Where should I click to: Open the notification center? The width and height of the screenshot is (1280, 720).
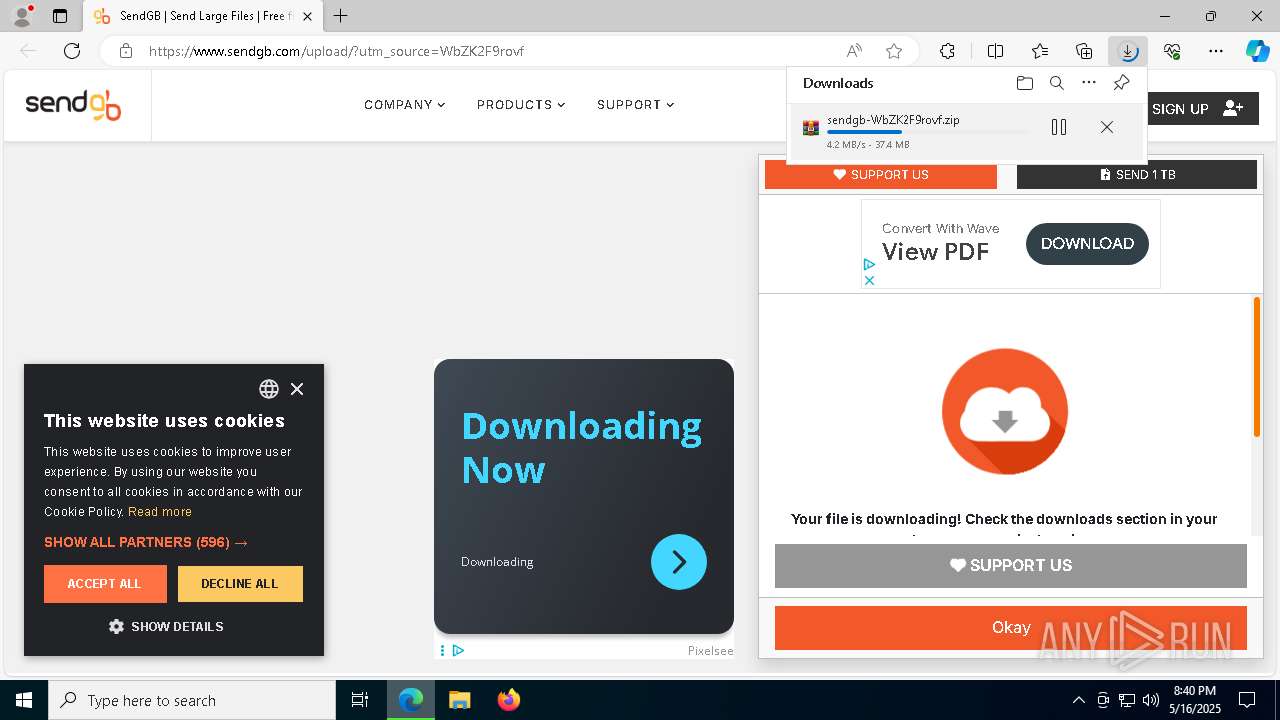point(1247,700)
